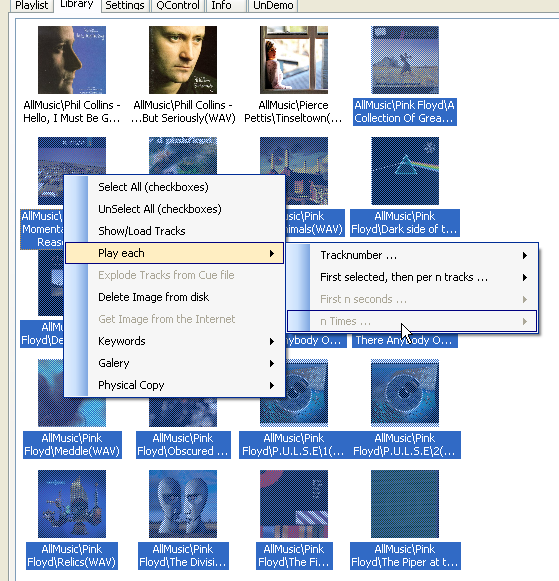Select the ...But Seriously(WAV) album cover
The width and height of the screenshot is (559, 581).
(183, 60)
